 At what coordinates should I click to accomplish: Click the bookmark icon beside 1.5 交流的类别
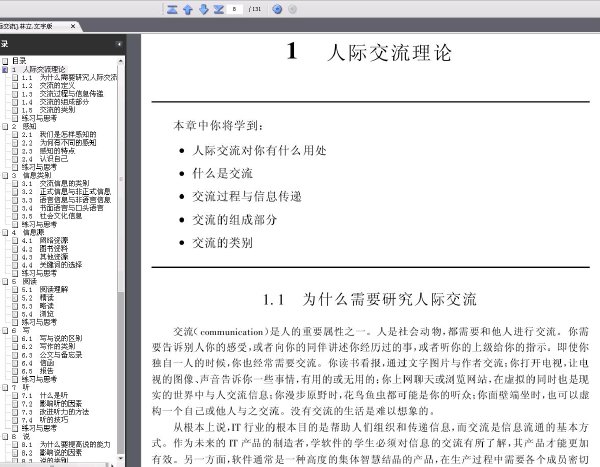[15, 110]
